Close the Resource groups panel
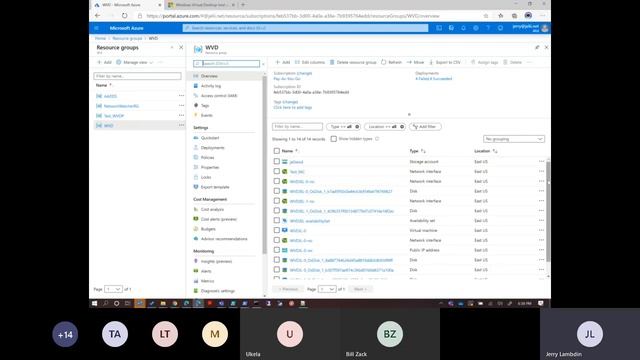 181,47
